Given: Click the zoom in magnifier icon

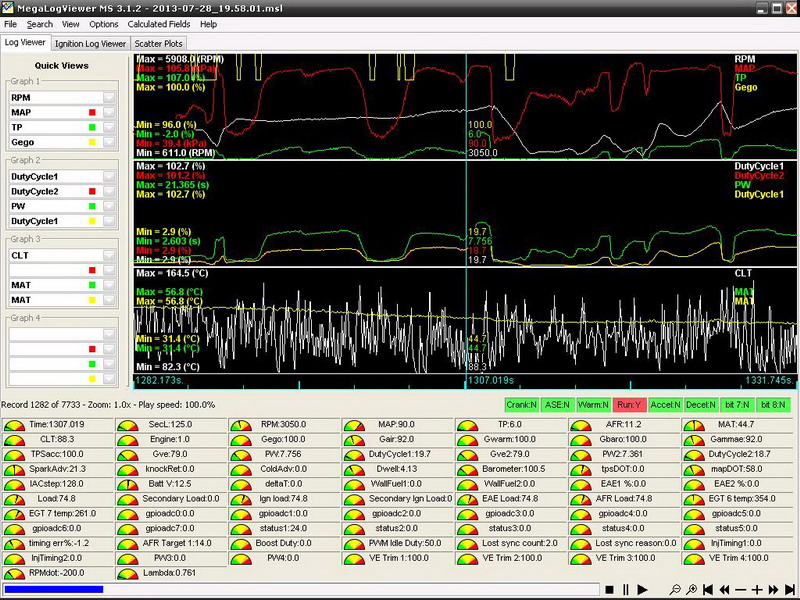Looking at the screenshot, I should point(693,590).
